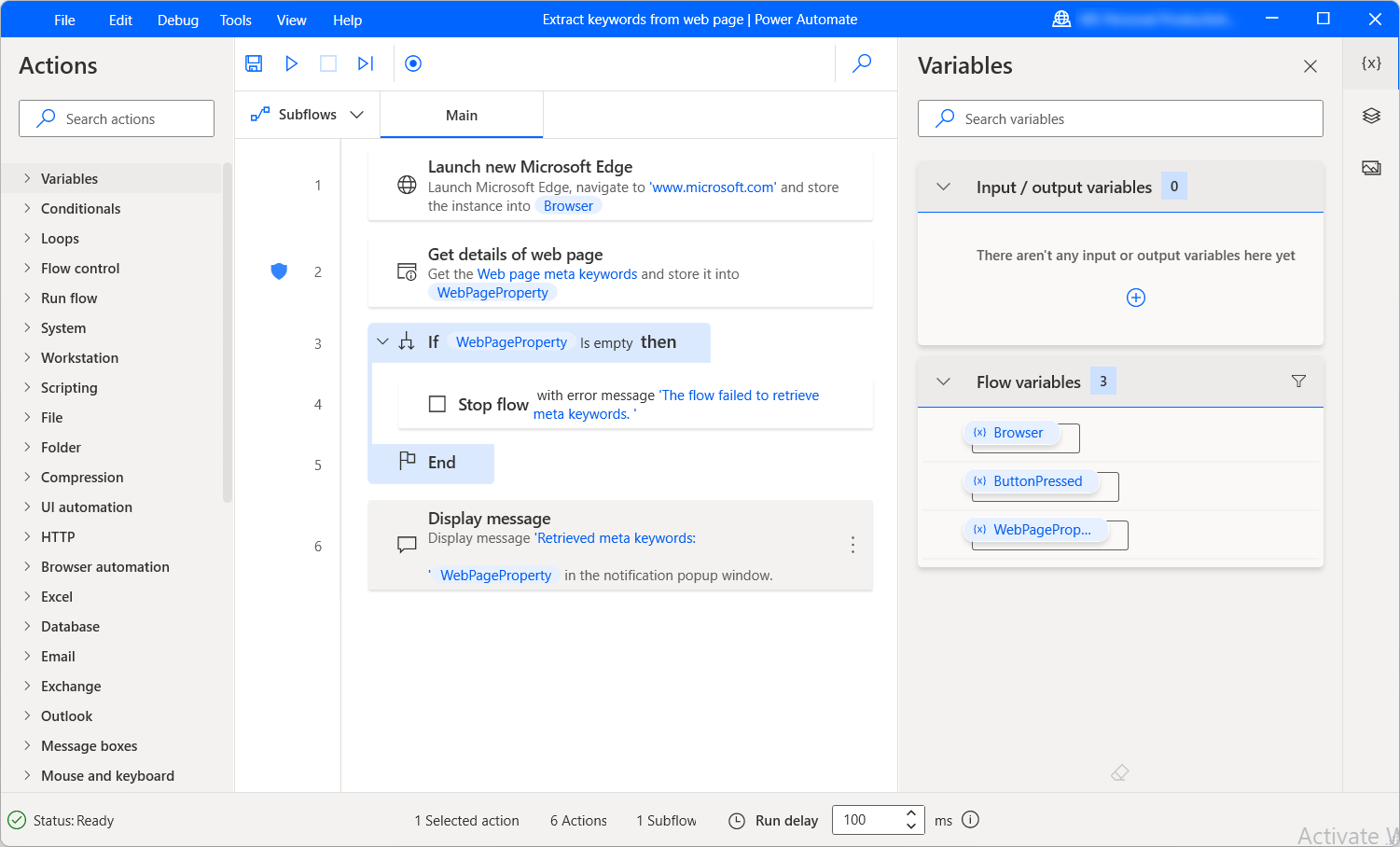The image size is (1400, 847).
Task: Expand the Excel action group
Action: (x=26, y=596)
